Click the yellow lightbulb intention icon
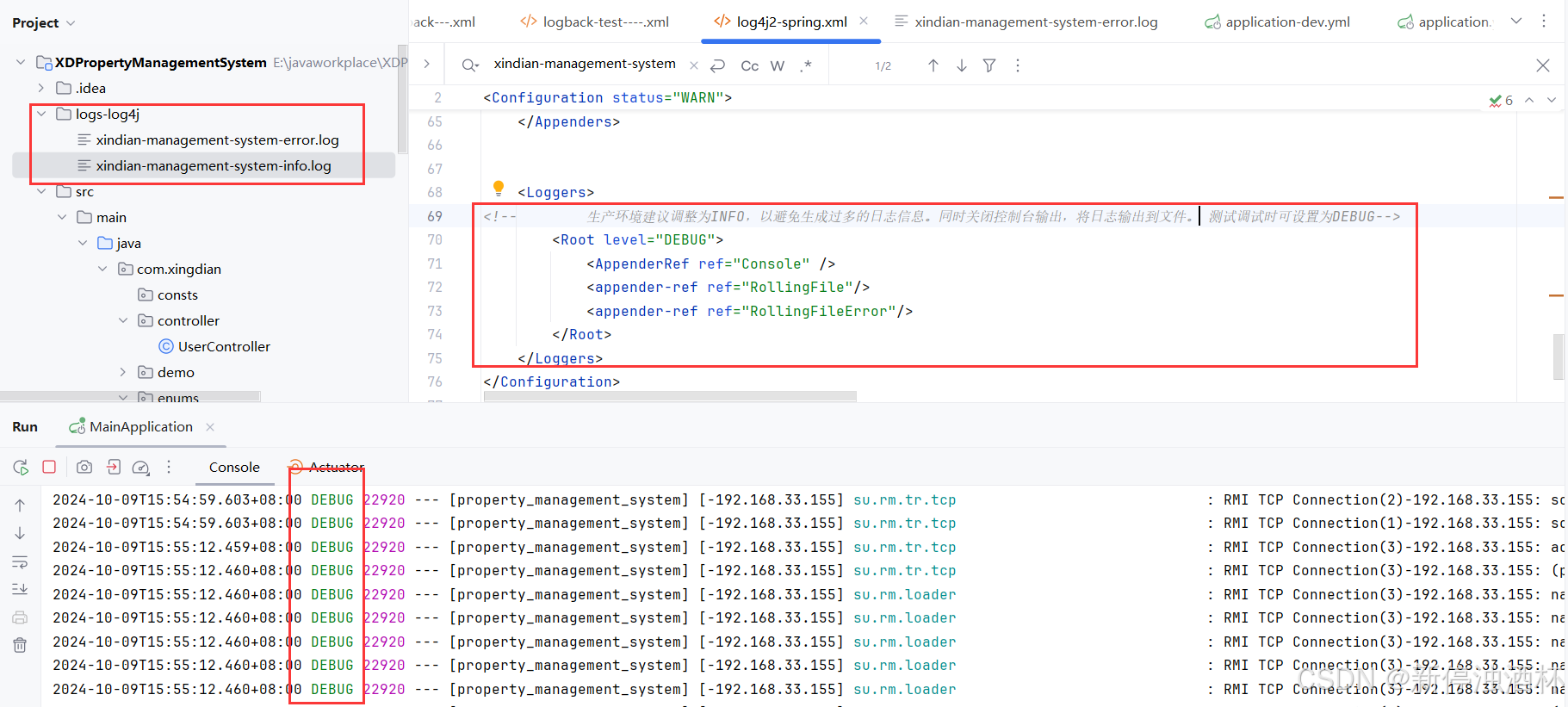 pos(498,188)
